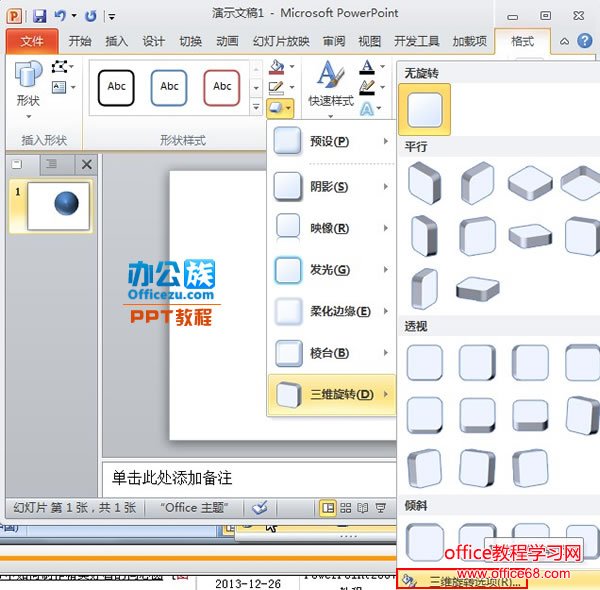Apply the red outline Abc shape style
Screen dimensions: 600x590
point(222,88)
